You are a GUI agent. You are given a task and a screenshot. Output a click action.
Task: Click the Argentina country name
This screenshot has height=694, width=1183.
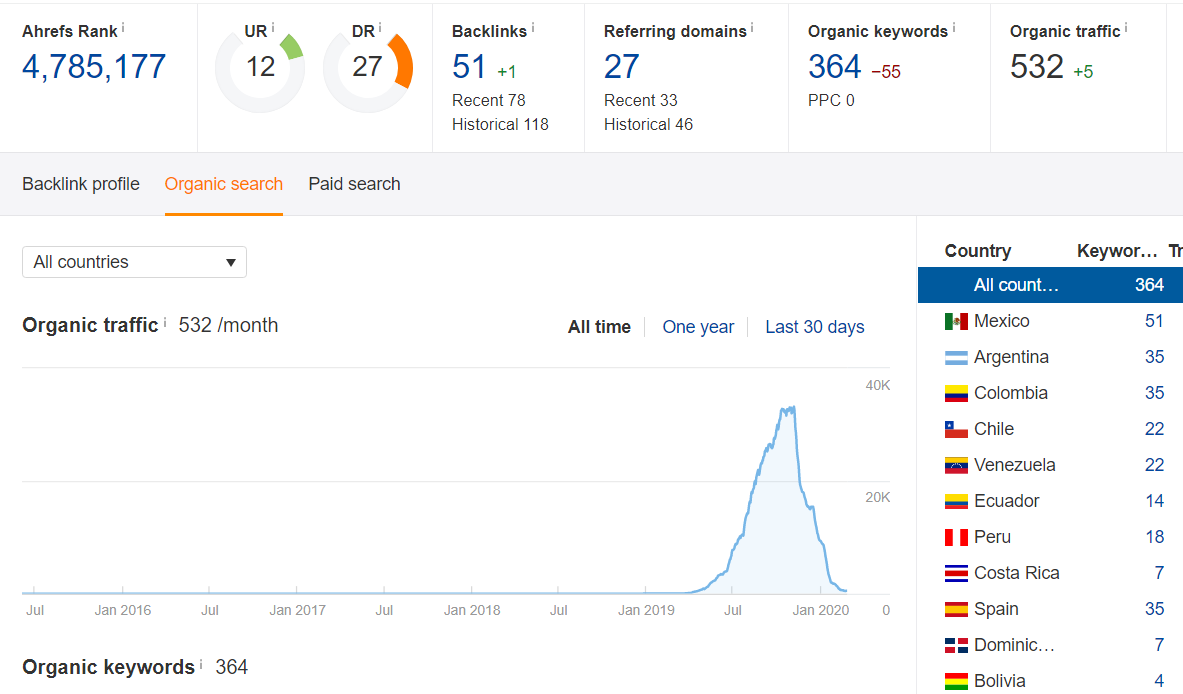pyautogui.click(x=1011, y=358)
